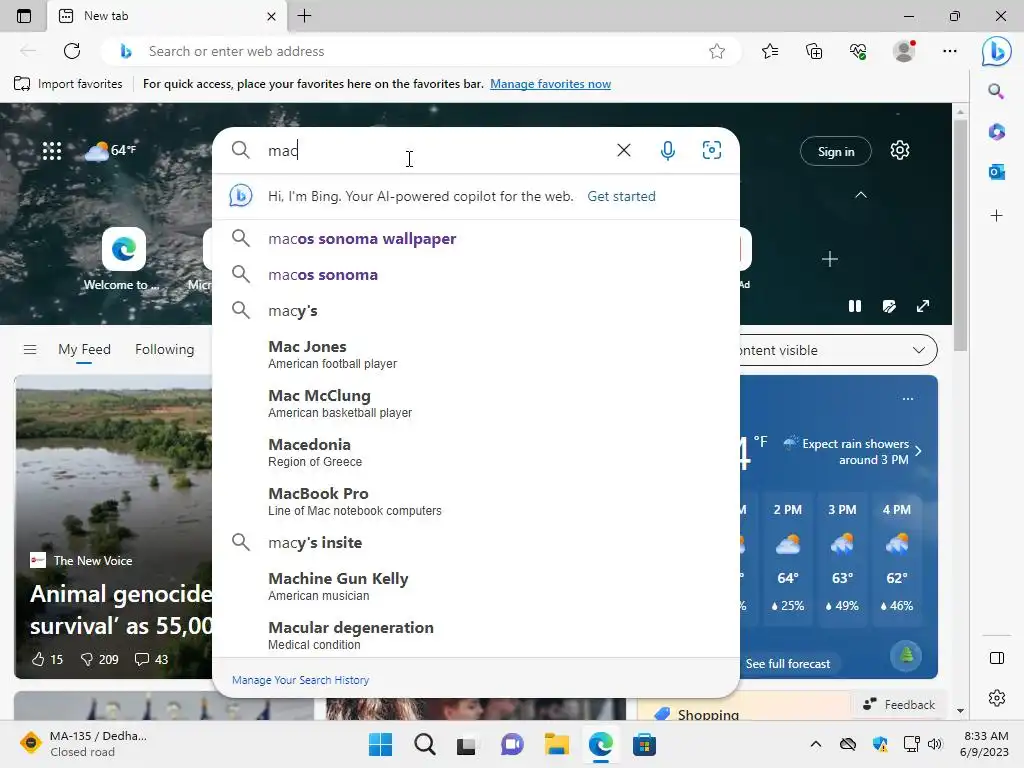
Task: Switch to the My Feed tab
Action: [84, 349]
